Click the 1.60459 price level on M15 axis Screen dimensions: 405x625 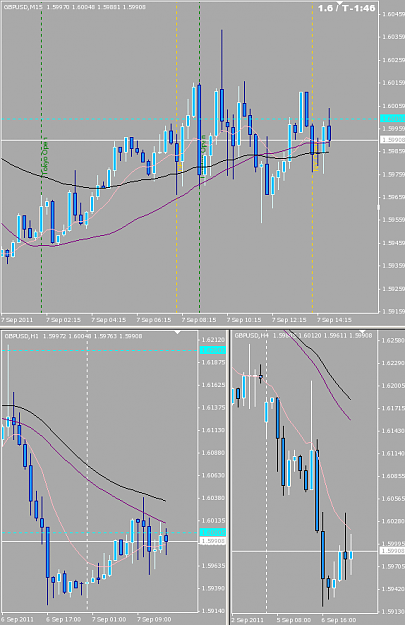click(x=393, y=14)
